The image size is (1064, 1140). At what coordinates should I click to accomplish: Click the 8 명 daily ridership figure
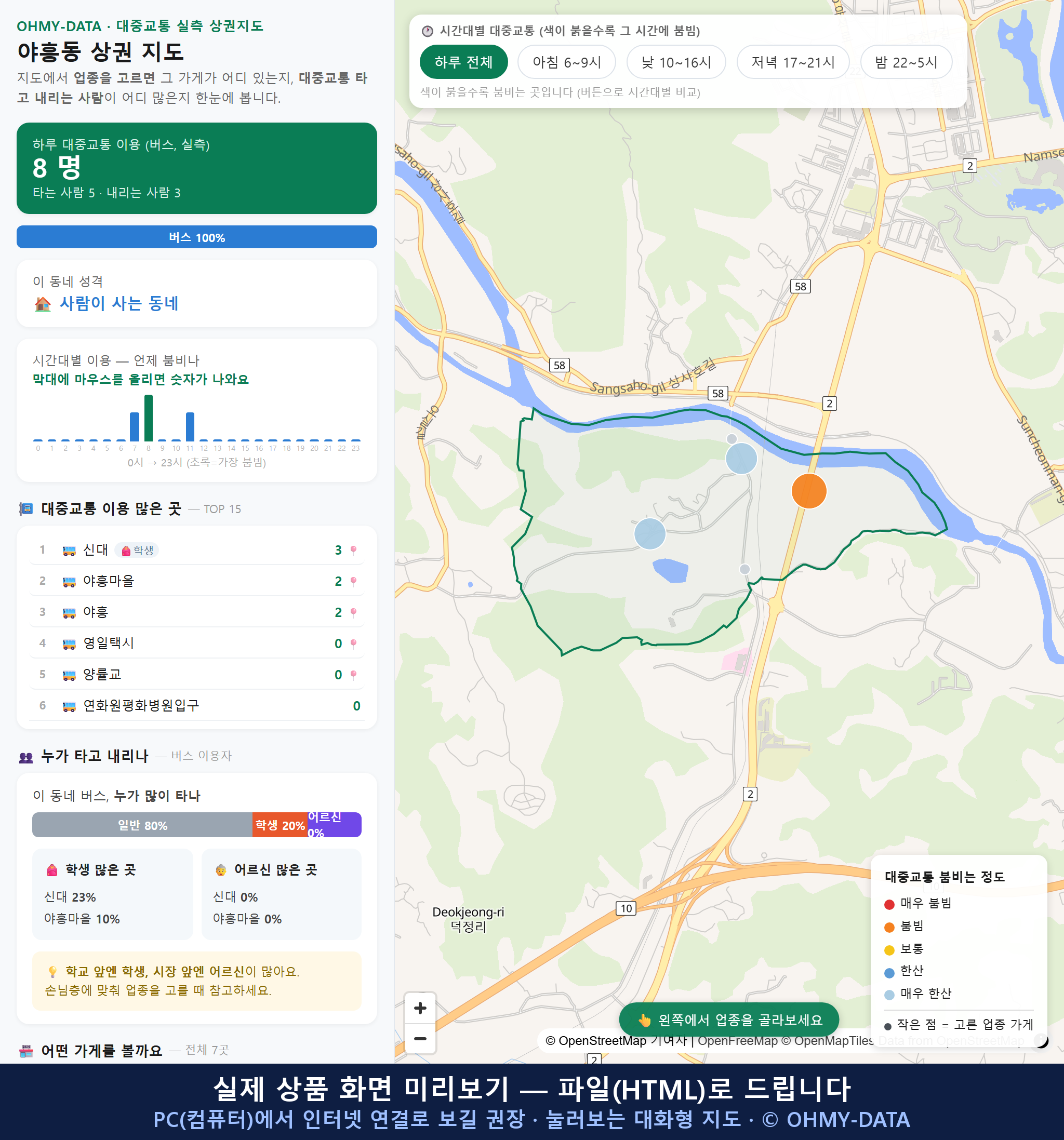(57, 167)
